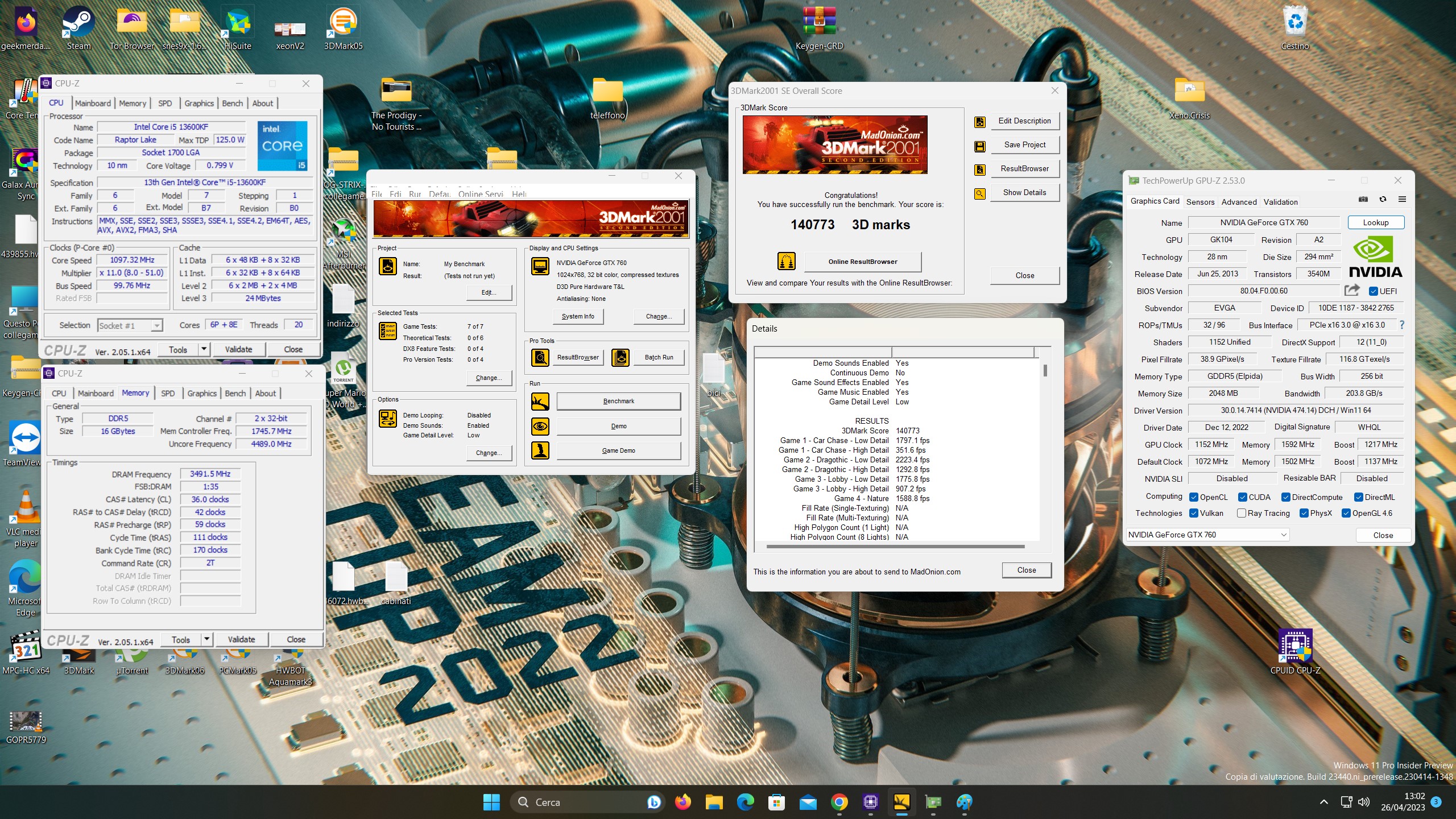Click Change button under Display and CPU Settings
The width and height of the screenshot is (1456, 819).
(659, 316)
